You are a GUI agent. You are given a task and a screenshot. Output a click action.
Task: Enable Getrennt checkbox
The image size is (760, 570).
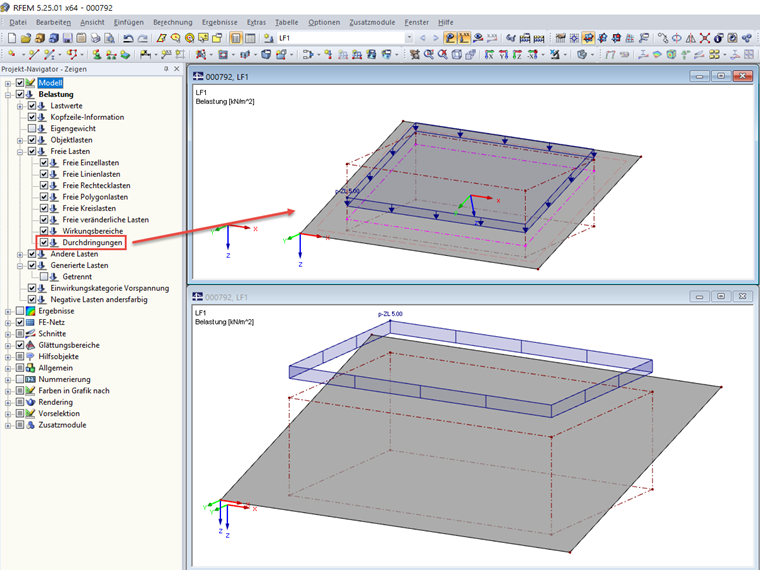(44, 276)
